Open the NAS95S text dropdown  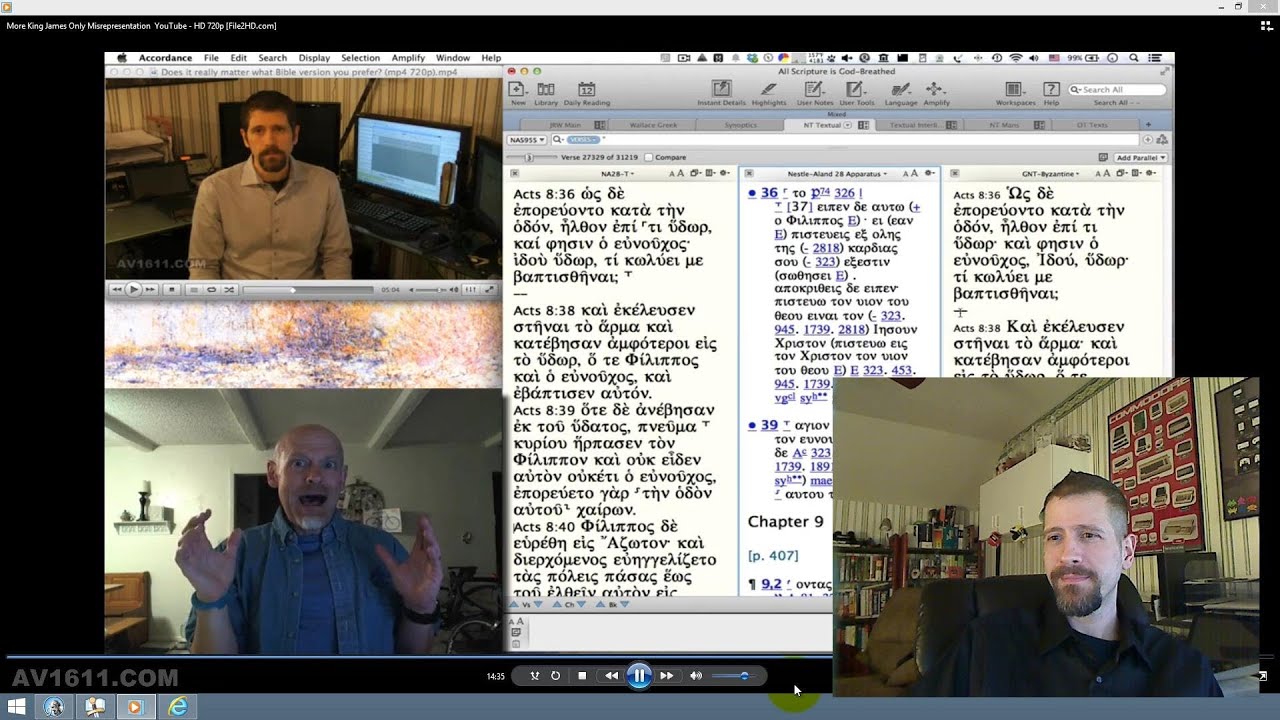(x=526, y=140)
